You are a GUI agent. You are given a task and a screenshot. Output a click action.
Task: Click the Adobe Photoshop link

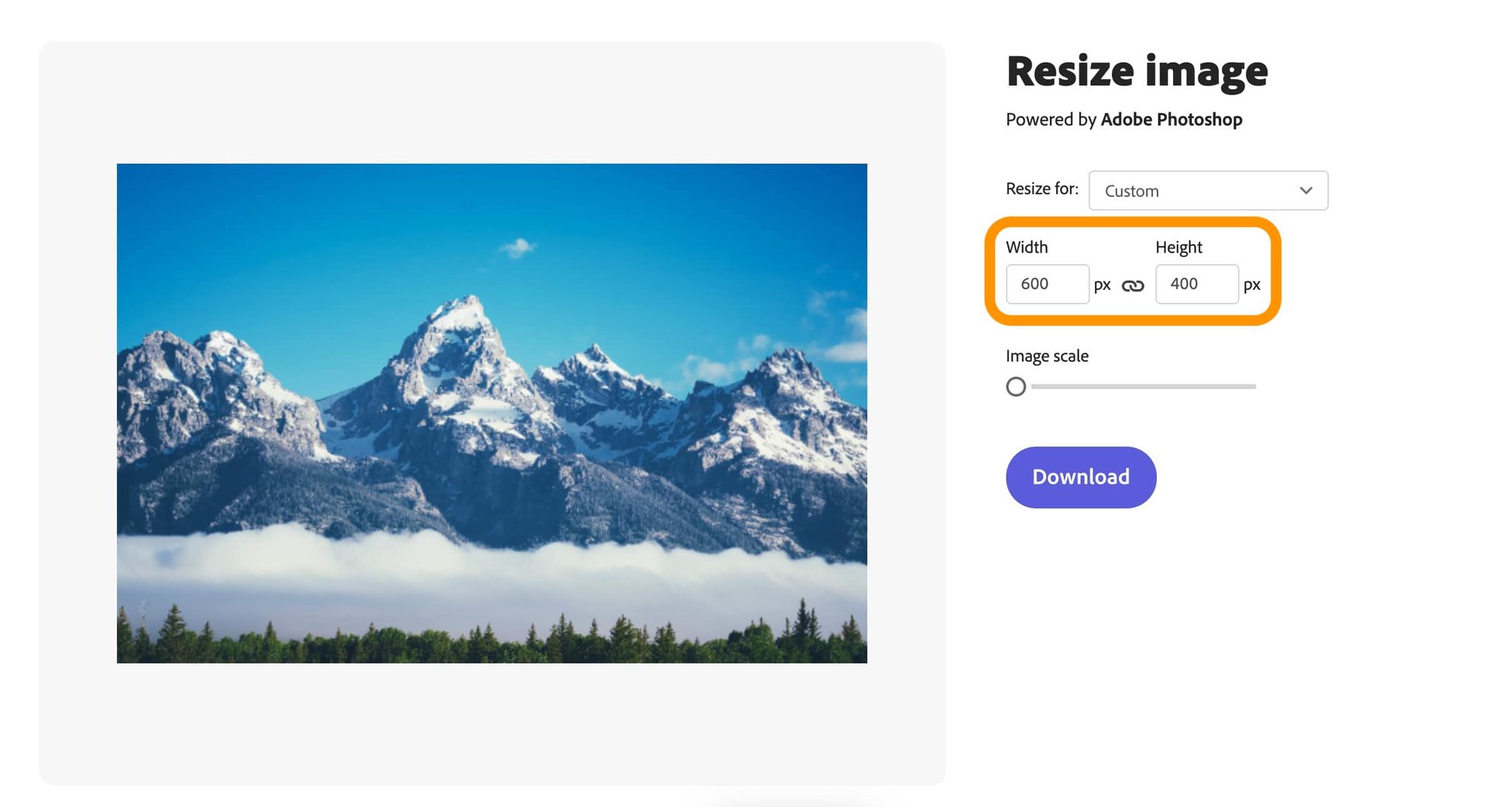point(1171,119)
